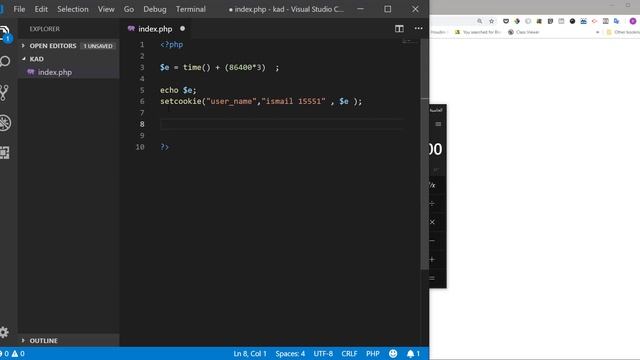Image resolution: width=640 pixels, height=360 pixels.
Task: Open the Debug menu
Action: tap(155, 9)
